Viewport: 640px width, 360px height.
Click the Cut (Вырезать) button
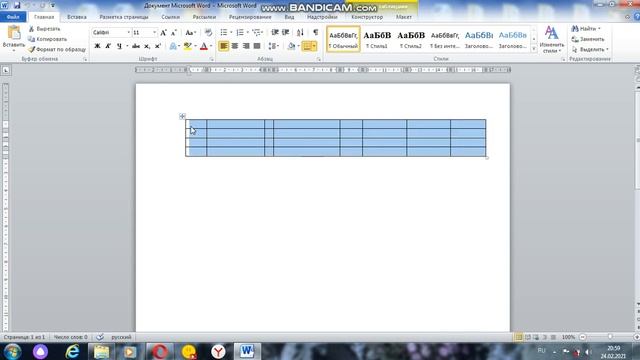pos(44,29)
